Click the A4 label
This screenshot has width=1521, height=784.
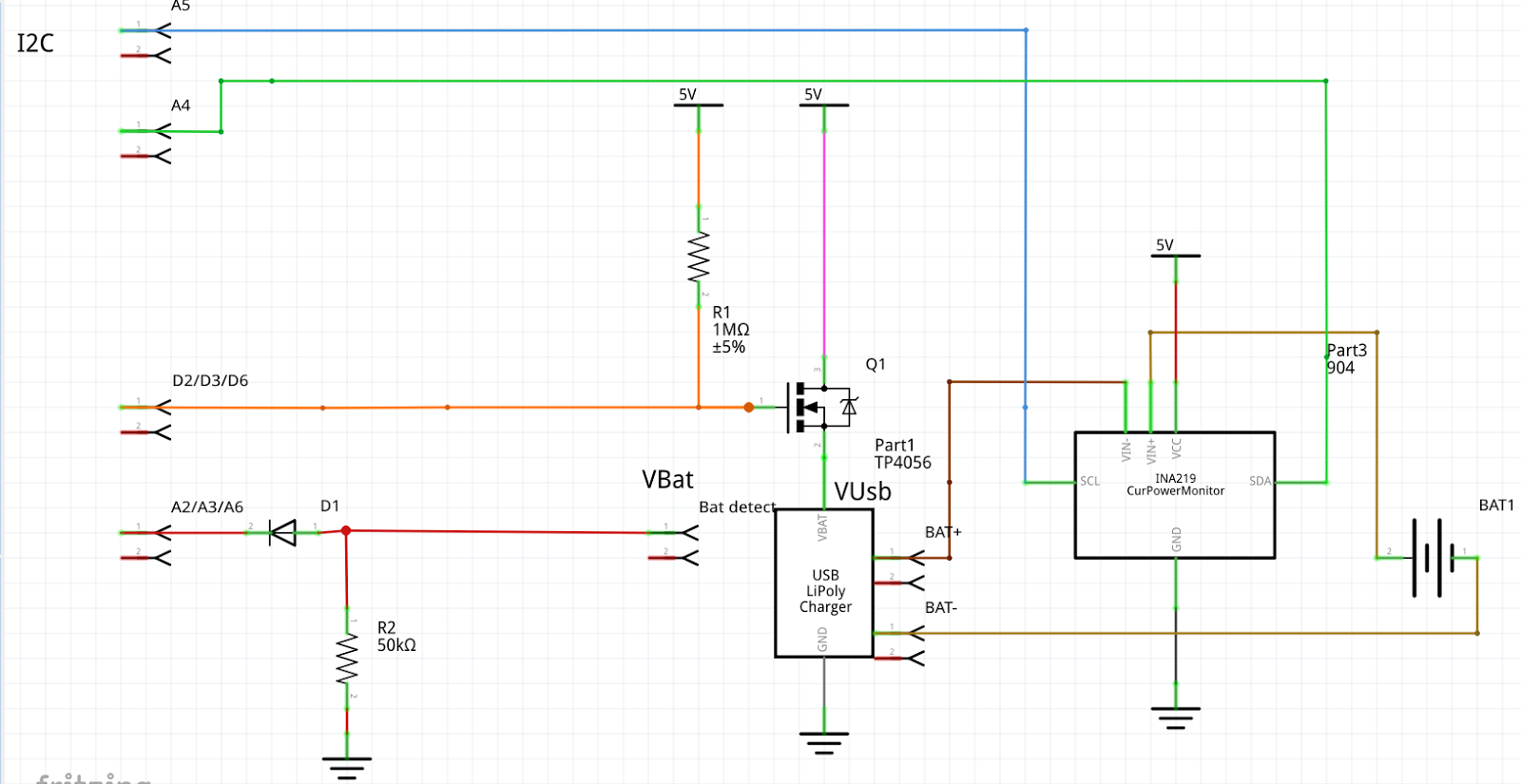pos(181,105)
